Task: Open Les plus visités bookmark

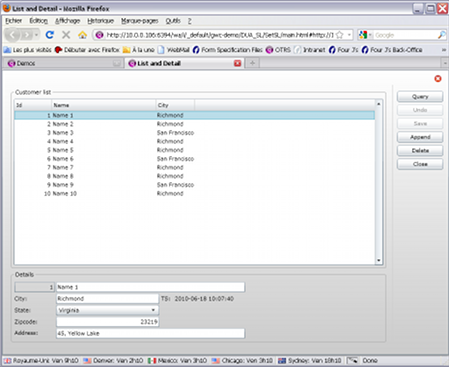Action: [x=28, y=50]
